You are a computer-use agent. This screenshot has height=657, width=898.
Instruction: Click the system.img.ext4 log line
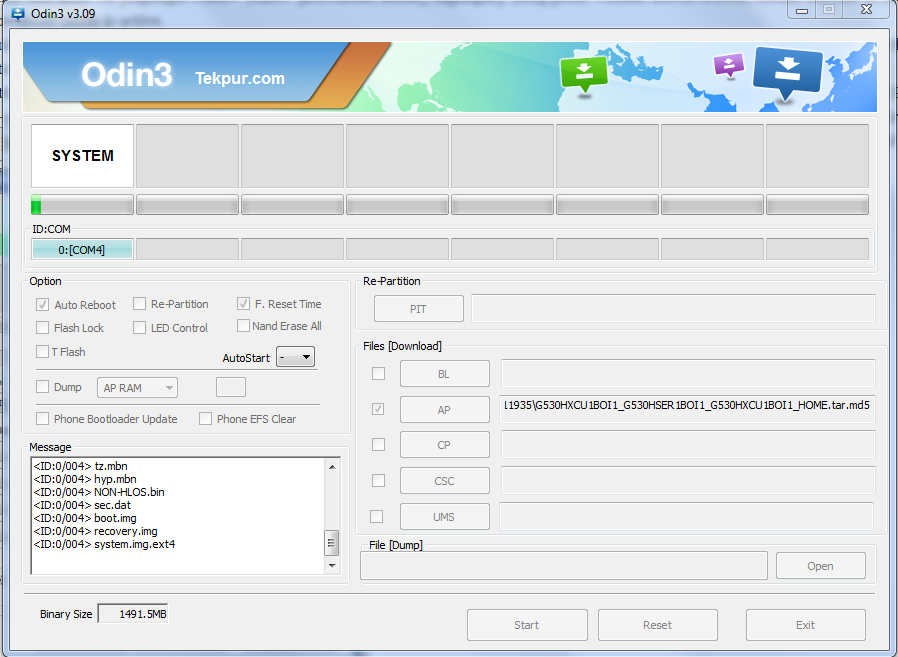(104, 544)
